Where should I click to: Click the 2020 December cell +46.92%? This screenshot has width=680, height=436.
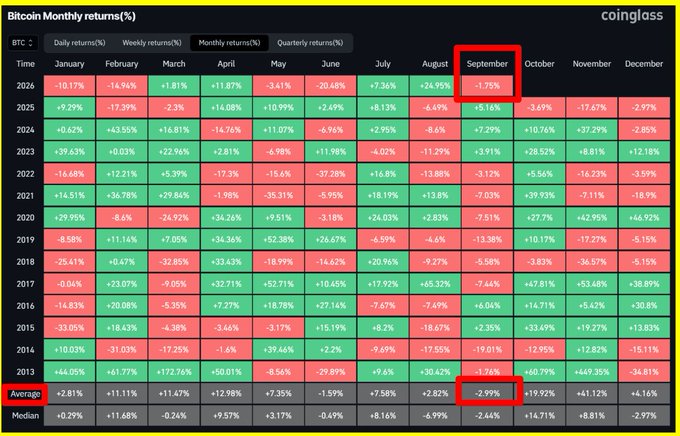644,218
